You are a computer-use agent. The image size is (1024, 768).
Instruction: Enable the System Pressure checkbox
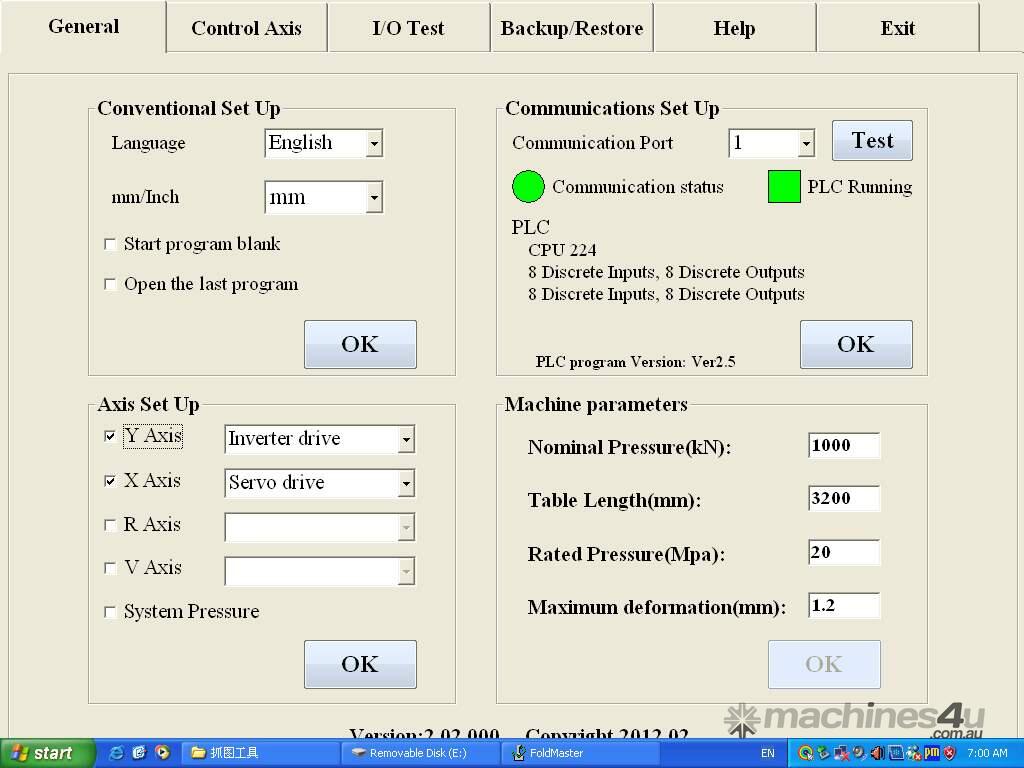point(110,612)
